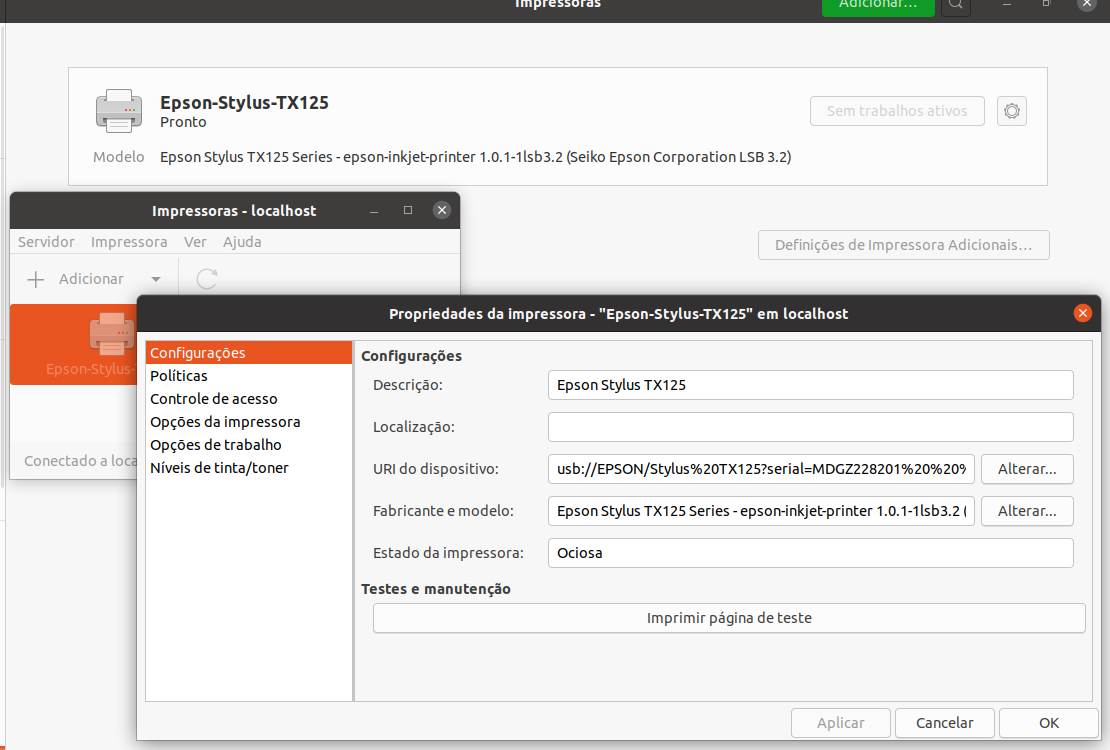Close the printer properties dialog
The width and height of the screenshot is (1110, 750).
pos(1082,313)
